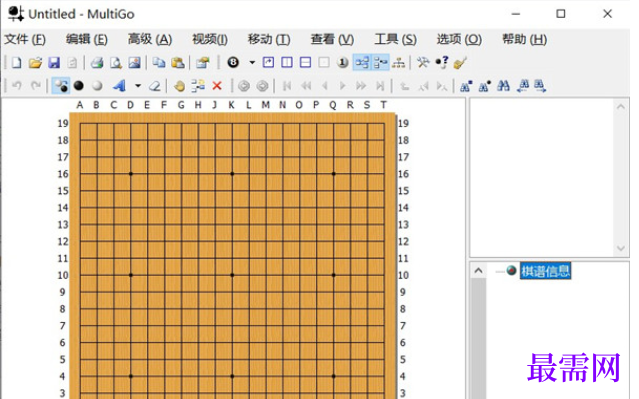The image size is (639, 399).
Task: Click the hand pass-move icon
Action: (179, 86)
